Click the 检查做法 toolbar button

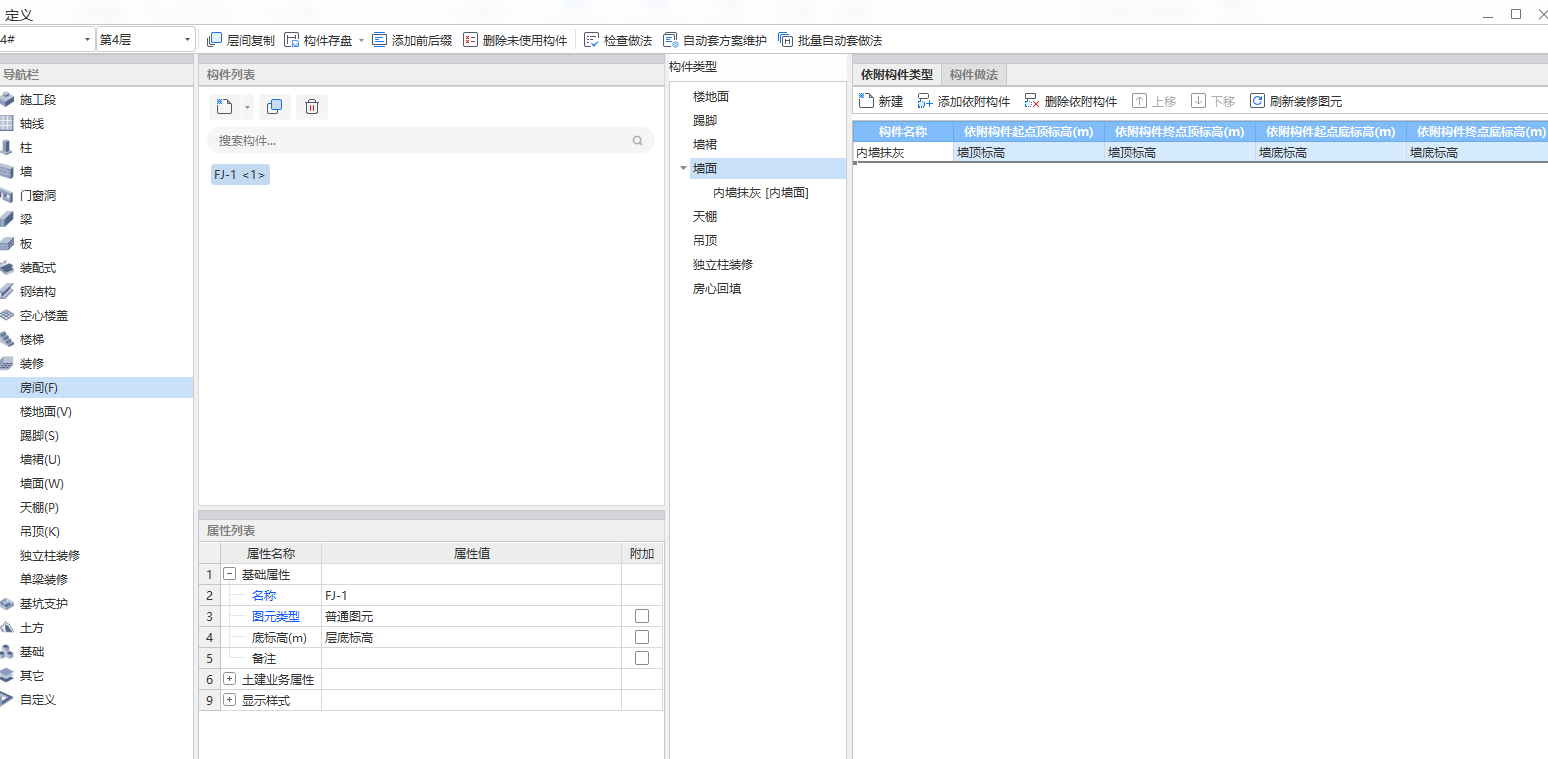(x=617, y=40)
